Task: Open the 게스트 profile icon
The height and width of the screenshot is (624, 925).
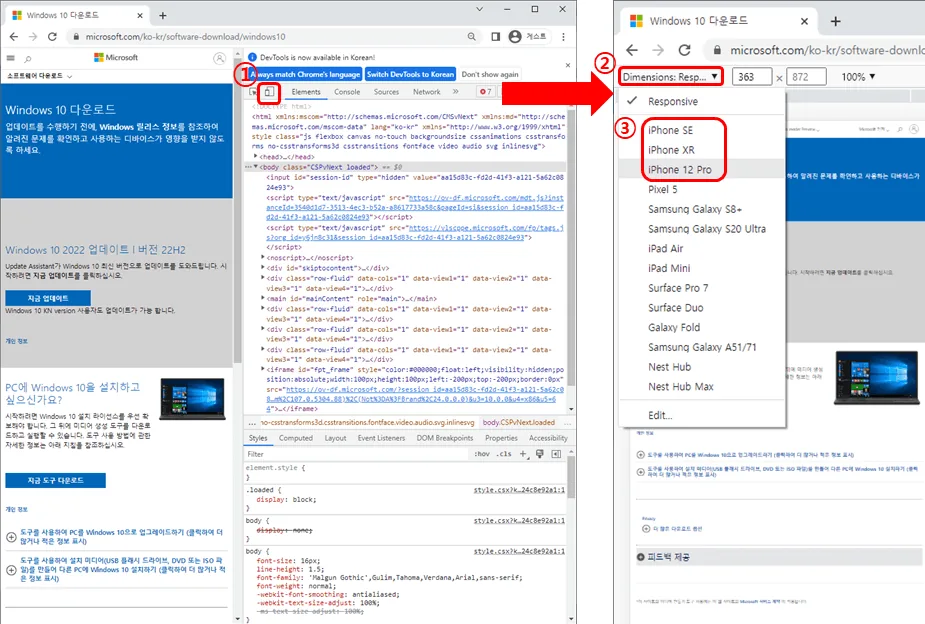Action: (x=527, y=37)
